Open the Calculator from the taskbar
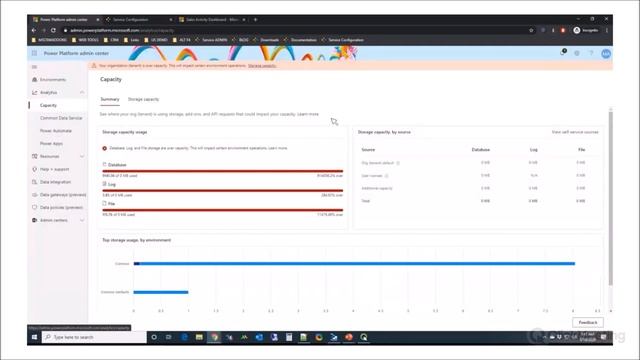This screenshot has width=640, height=360. (x=289, y=337)
